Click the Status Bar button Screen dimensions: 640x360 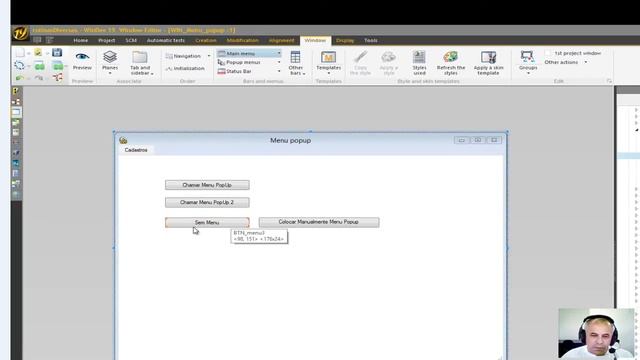click(235, 71)
